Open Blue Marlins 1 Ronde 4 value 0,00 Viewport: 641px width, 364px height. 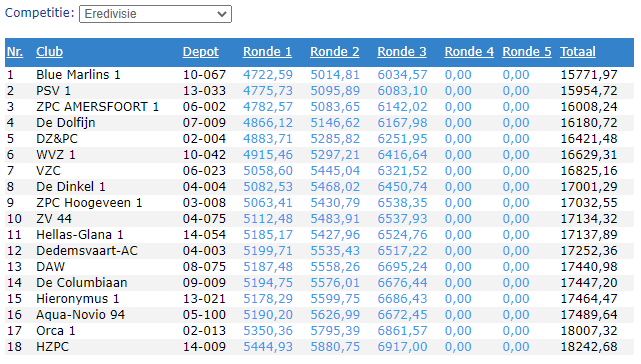coord(458,75)
